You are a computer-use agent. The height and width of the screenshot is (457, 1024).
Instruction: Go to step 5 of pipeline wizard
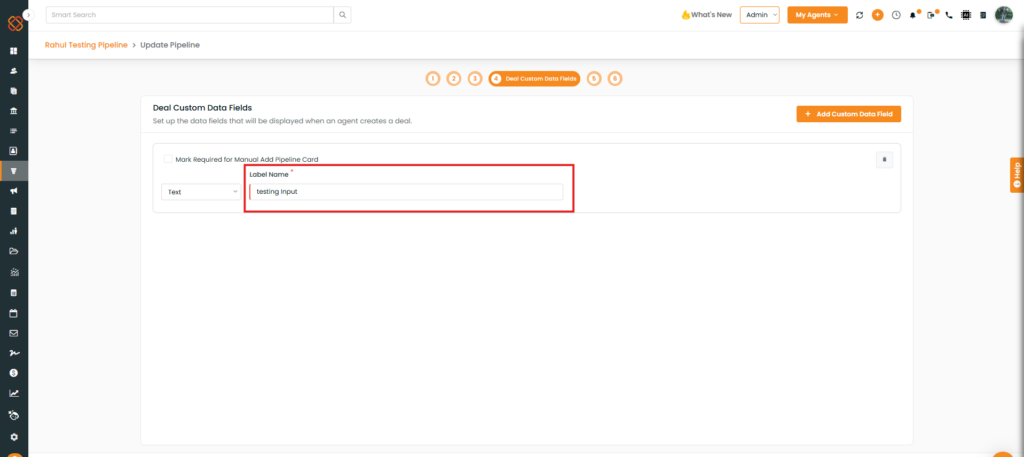tap(594, 78)
